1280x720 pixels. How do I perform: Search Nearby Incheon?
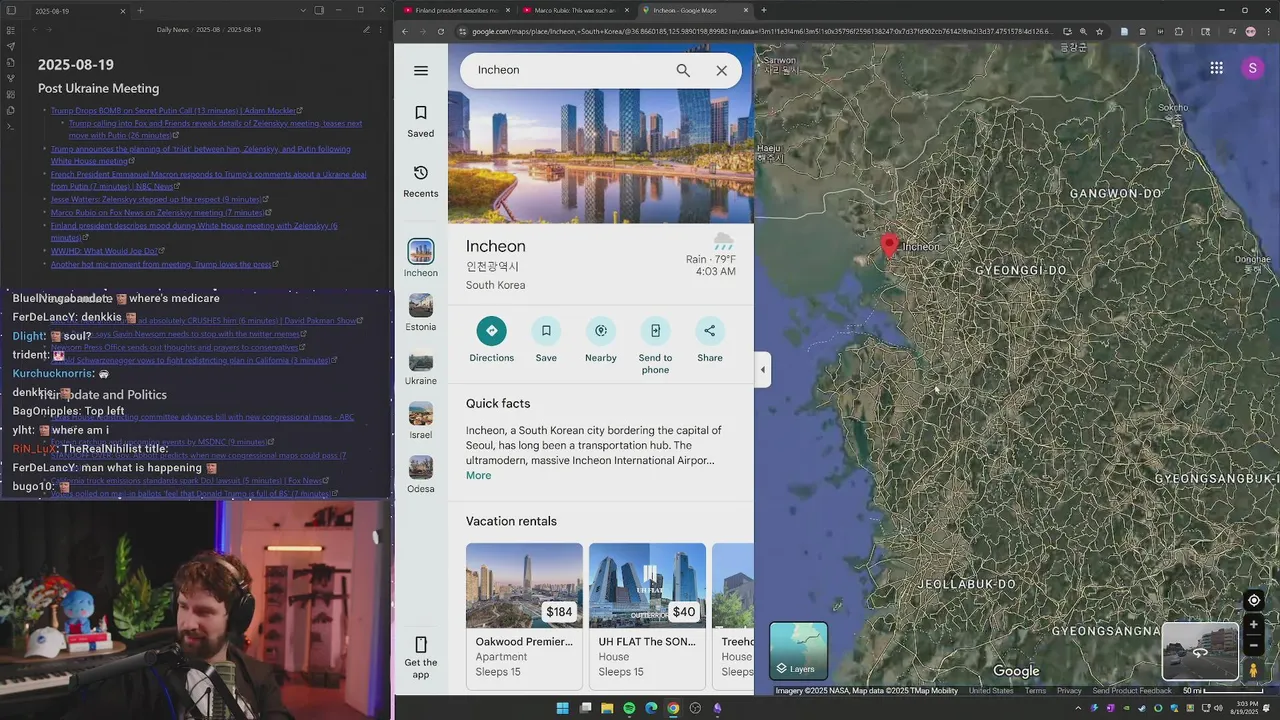point(601,340)
